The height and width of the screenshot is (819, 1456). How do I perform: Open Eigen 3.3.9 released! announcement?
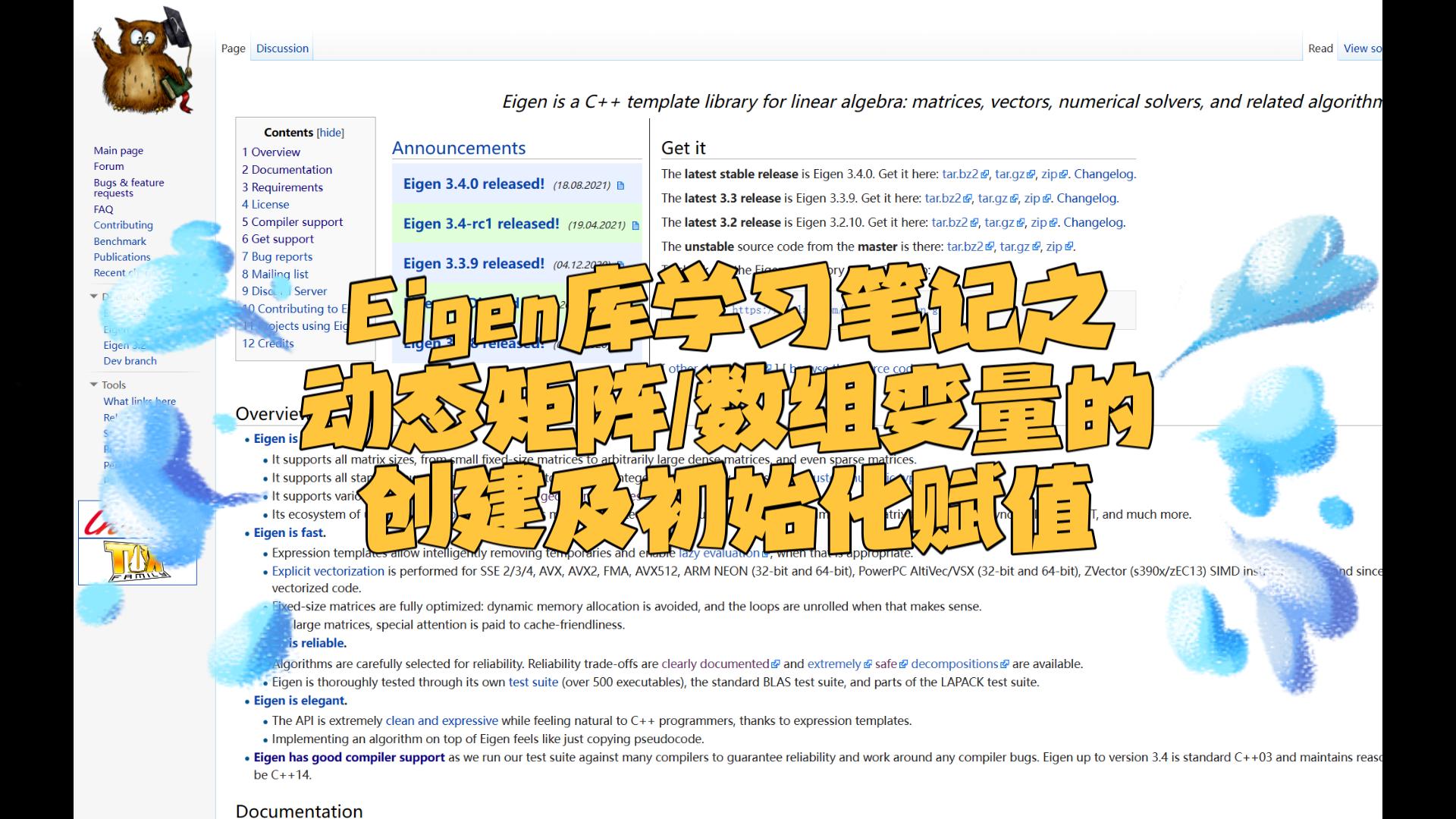(x=473, y=264)
